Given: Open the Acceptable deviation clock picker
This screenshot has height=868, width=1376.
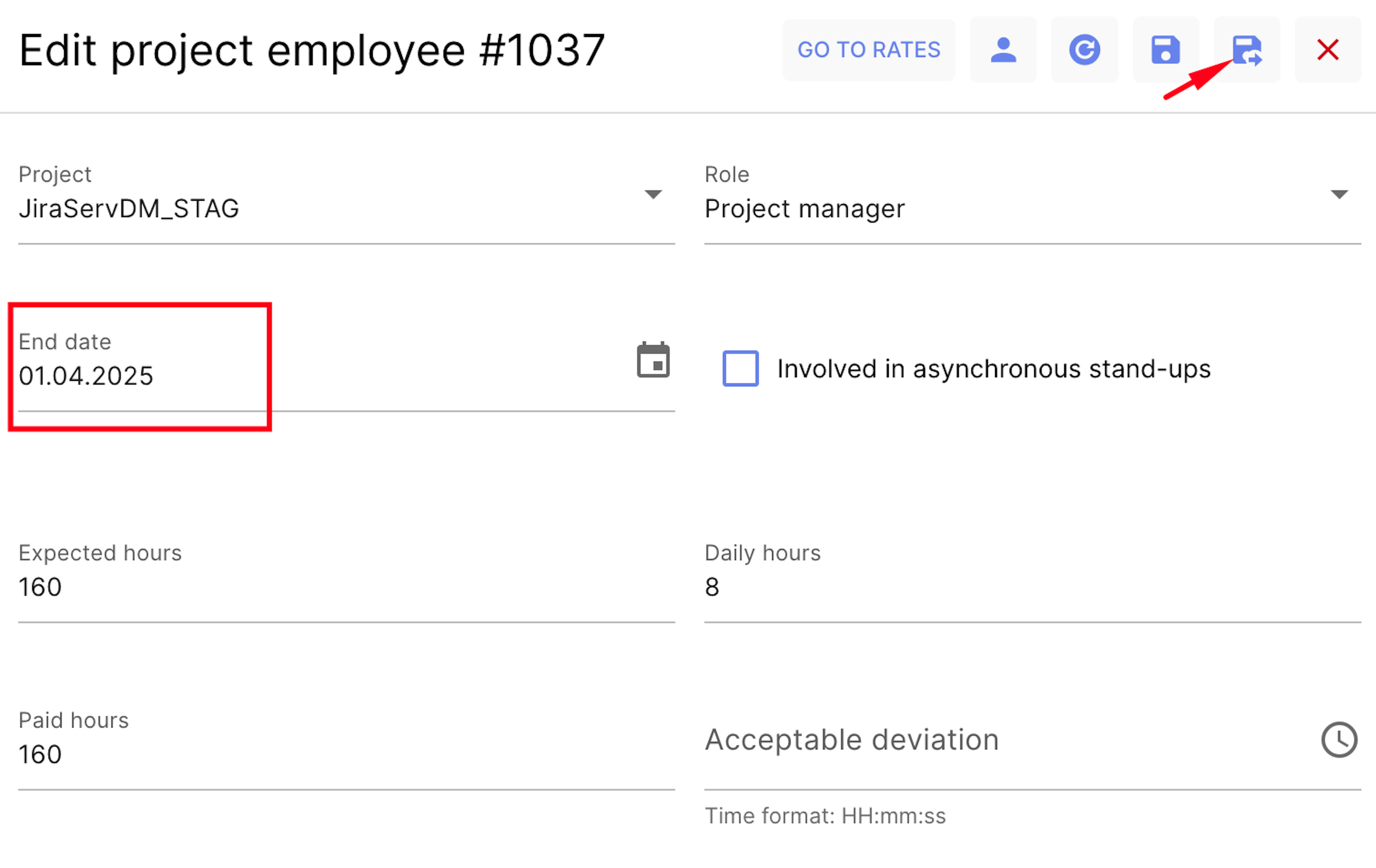Looking at the screenshot, I should pyautogui.click(x=1340, y=740).
